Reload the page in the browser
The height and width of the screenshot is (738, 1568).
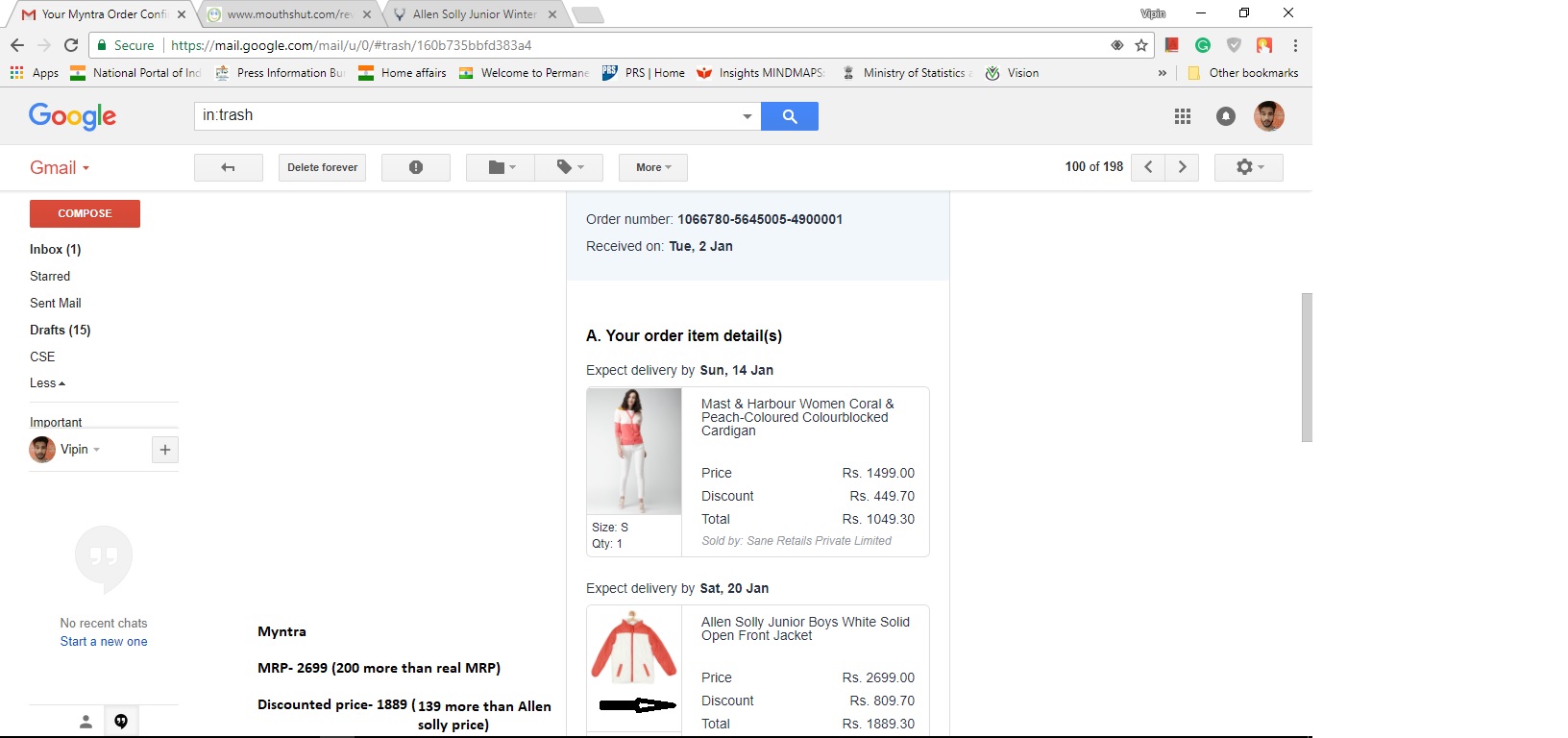(71, 45)
